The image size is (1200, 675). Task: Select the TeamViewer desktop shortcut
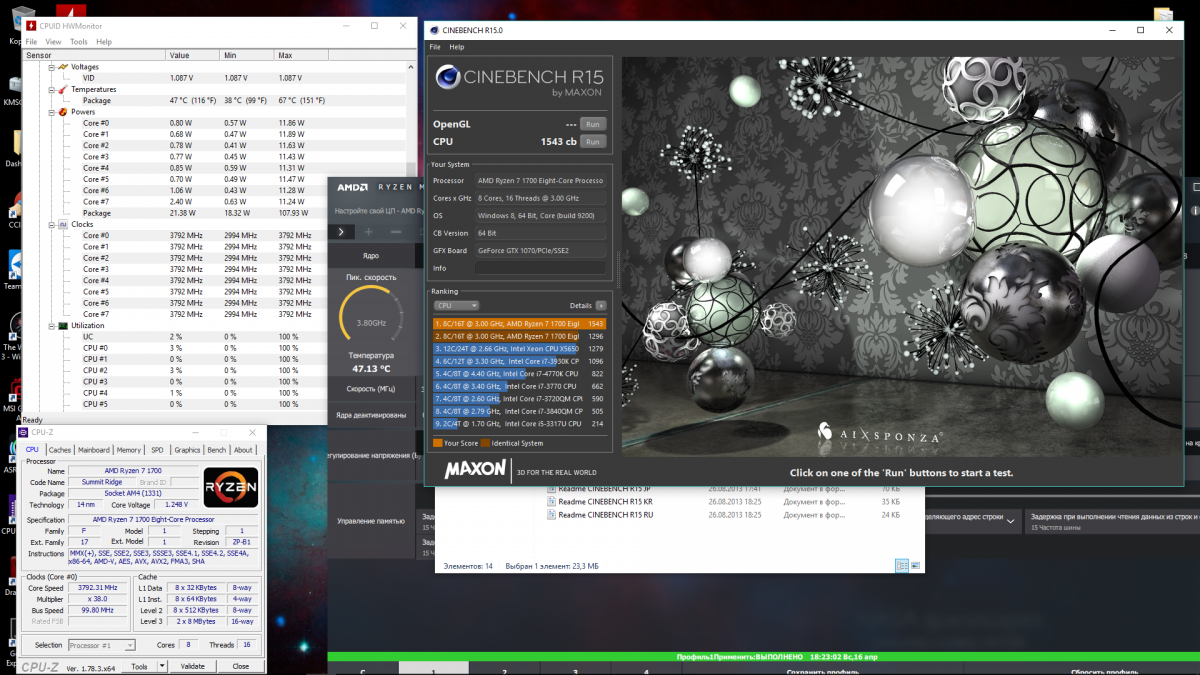pyautogui.click(x=14, y=269)
